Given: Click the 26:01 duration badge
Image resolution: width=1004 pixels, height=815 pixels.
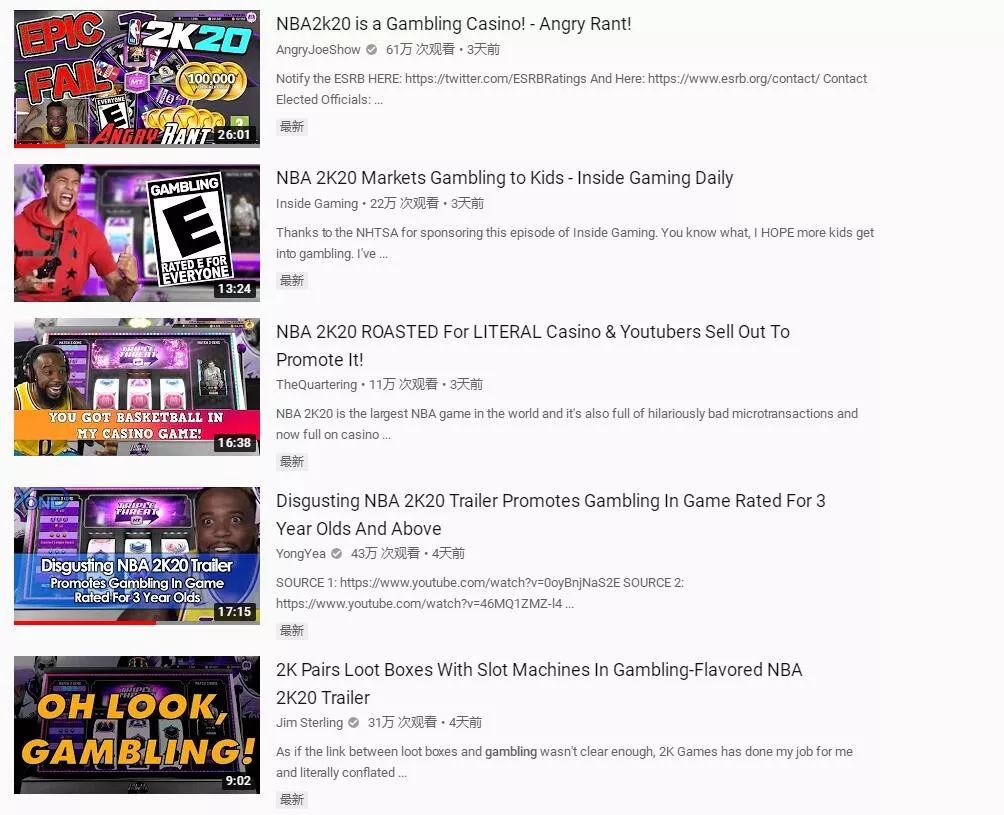Looking at the screenshot, I should tap(234, 134).
